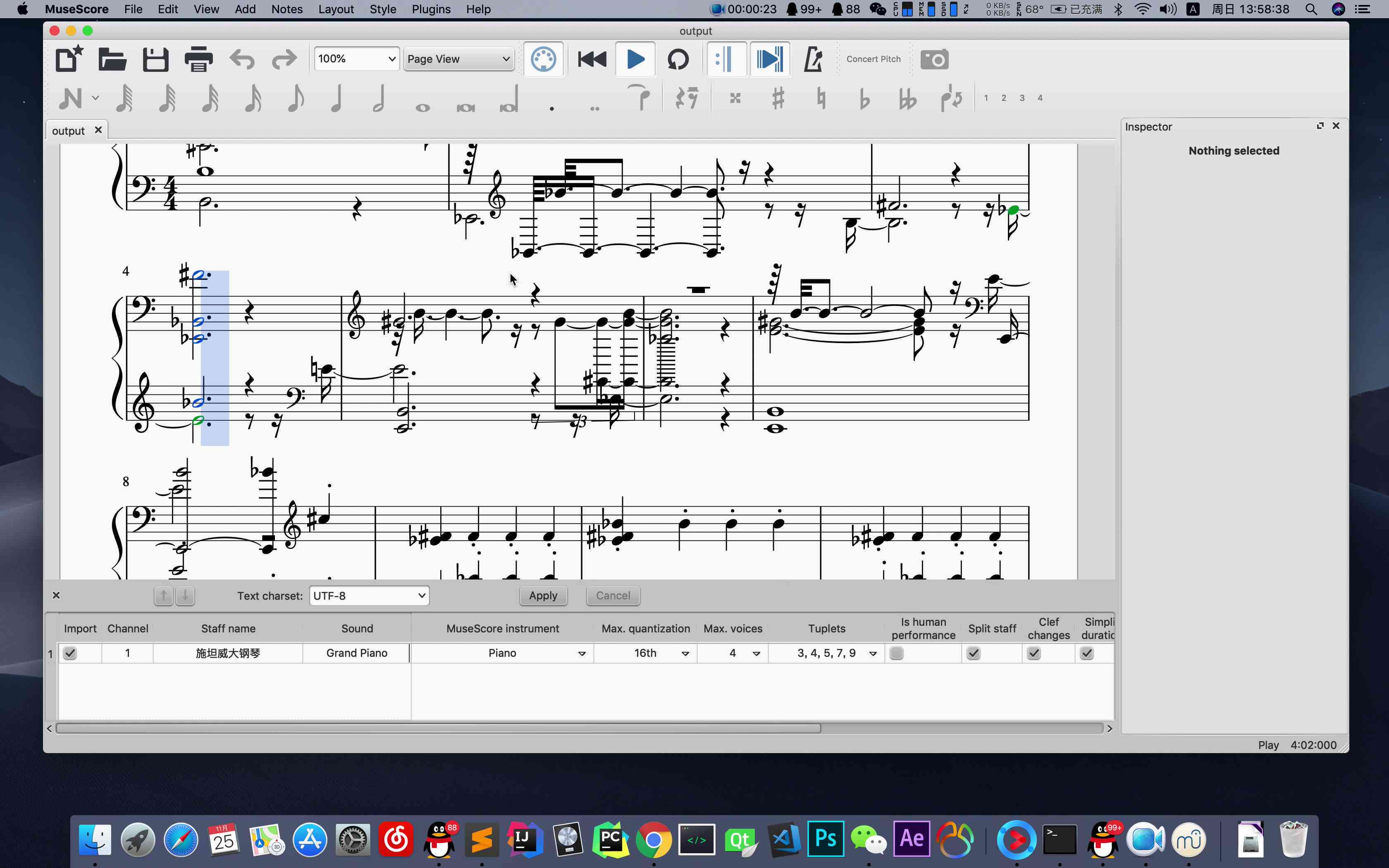Viewport: 1389px width, 868px height.
Task: Open the Notes menu
Action: coord(286,9)
